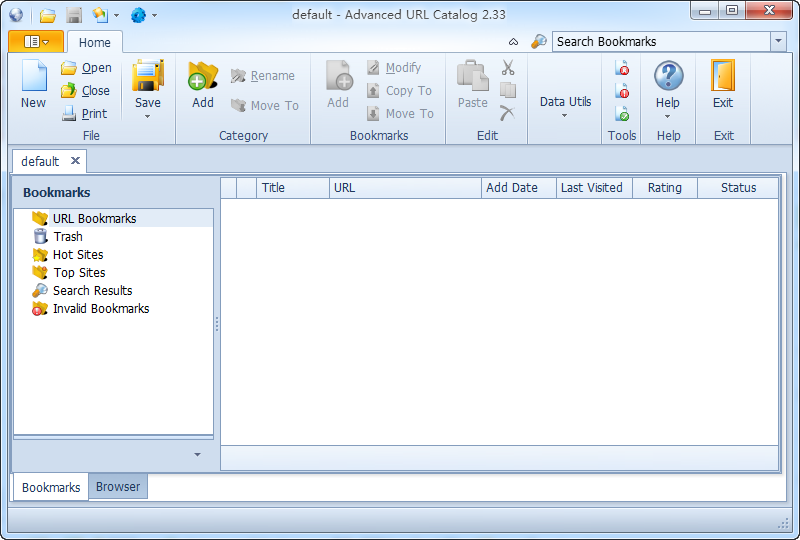Select URL Bookmarks tree item
The width and height of the screenshot is (800, 540).
point(94,218)
